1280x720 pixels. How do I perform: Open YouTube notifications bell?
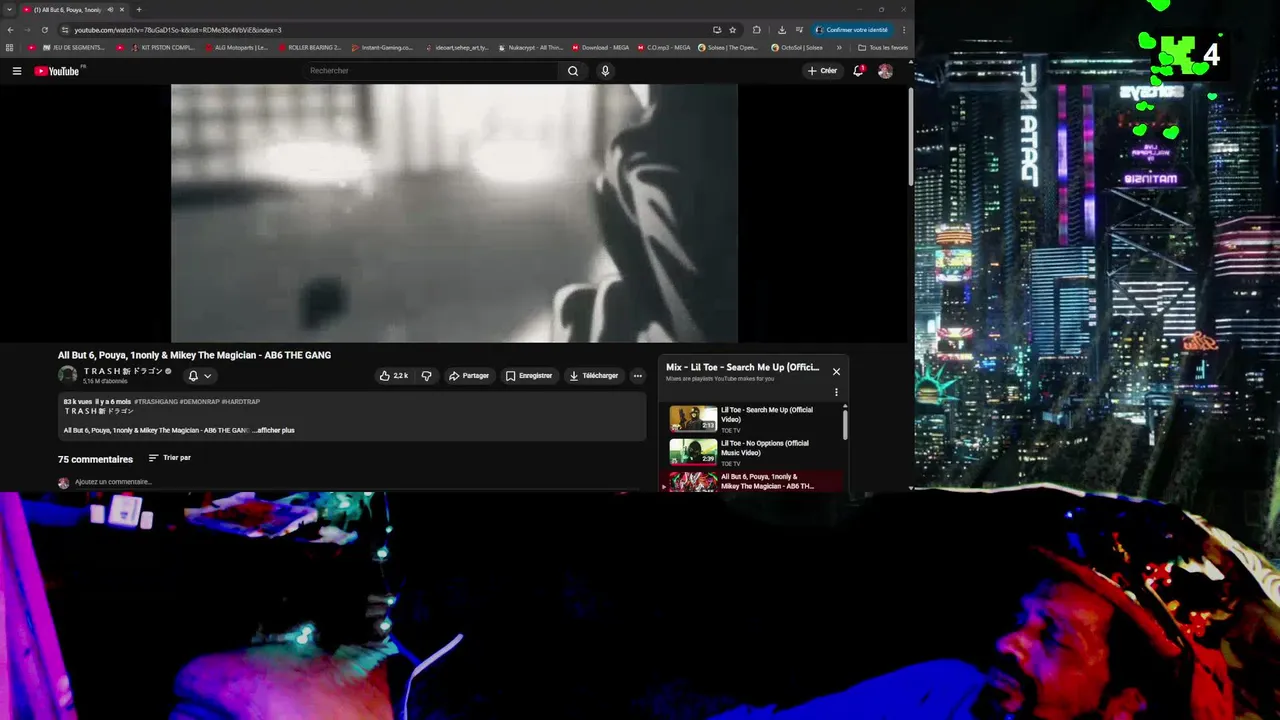click(x=858, y=71)
